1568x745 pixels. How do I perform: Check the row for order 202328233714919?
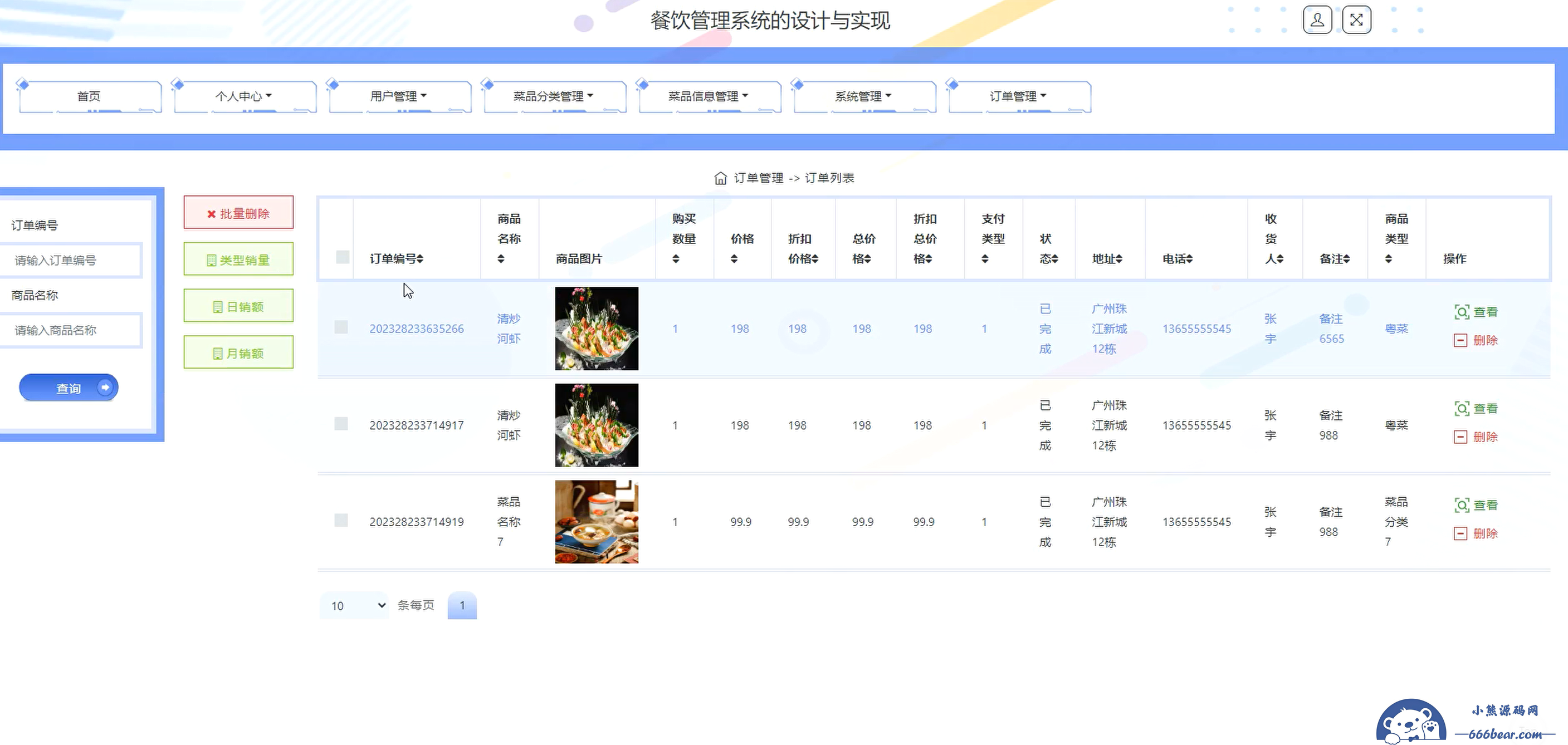click(x=341, y=521)
